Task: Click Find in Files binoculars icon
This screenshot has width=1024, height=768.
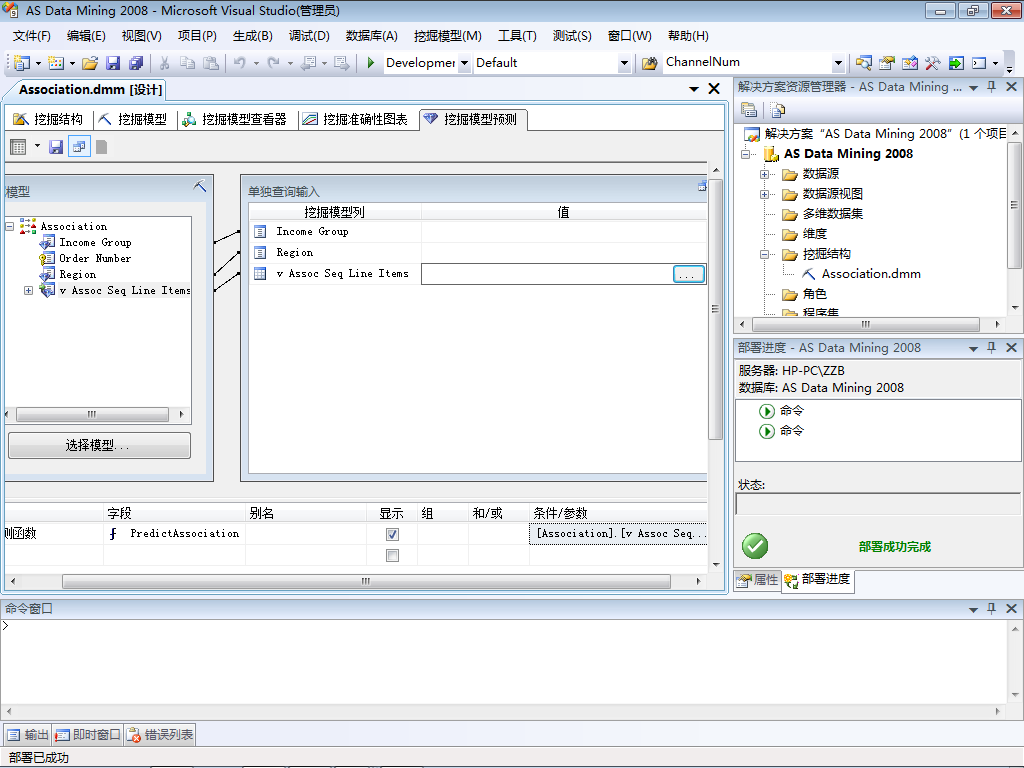Action: tap(649, 63)
